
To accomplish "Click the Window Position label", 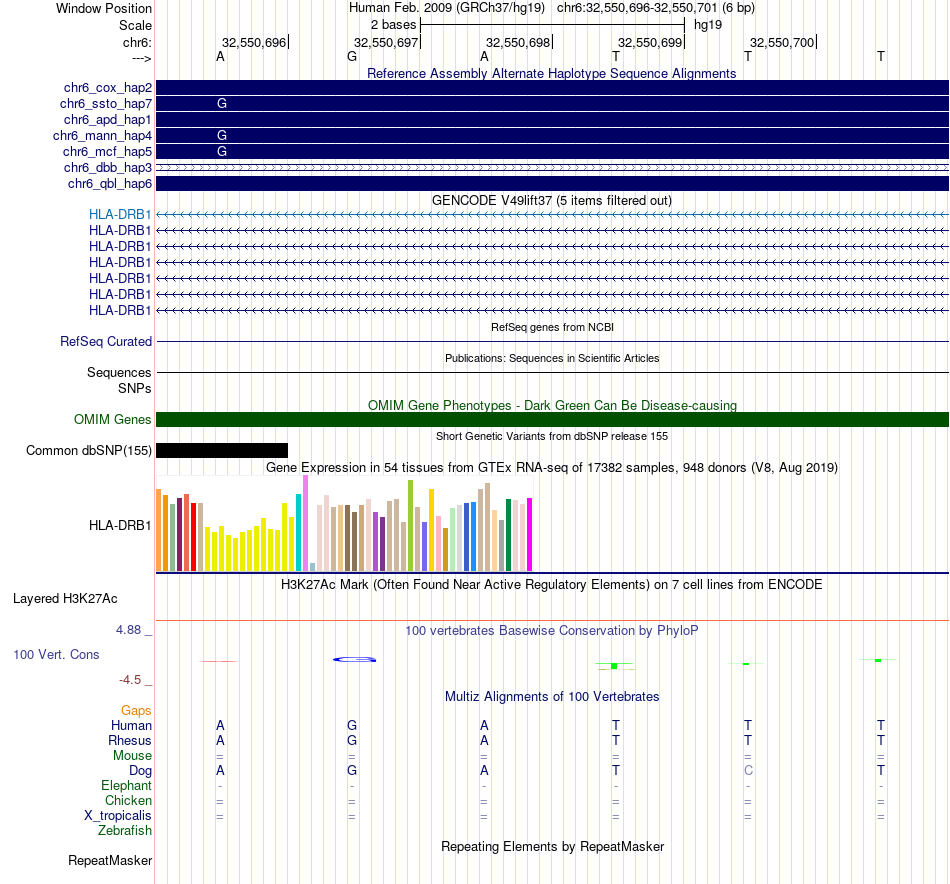I will tap(104, 8).
